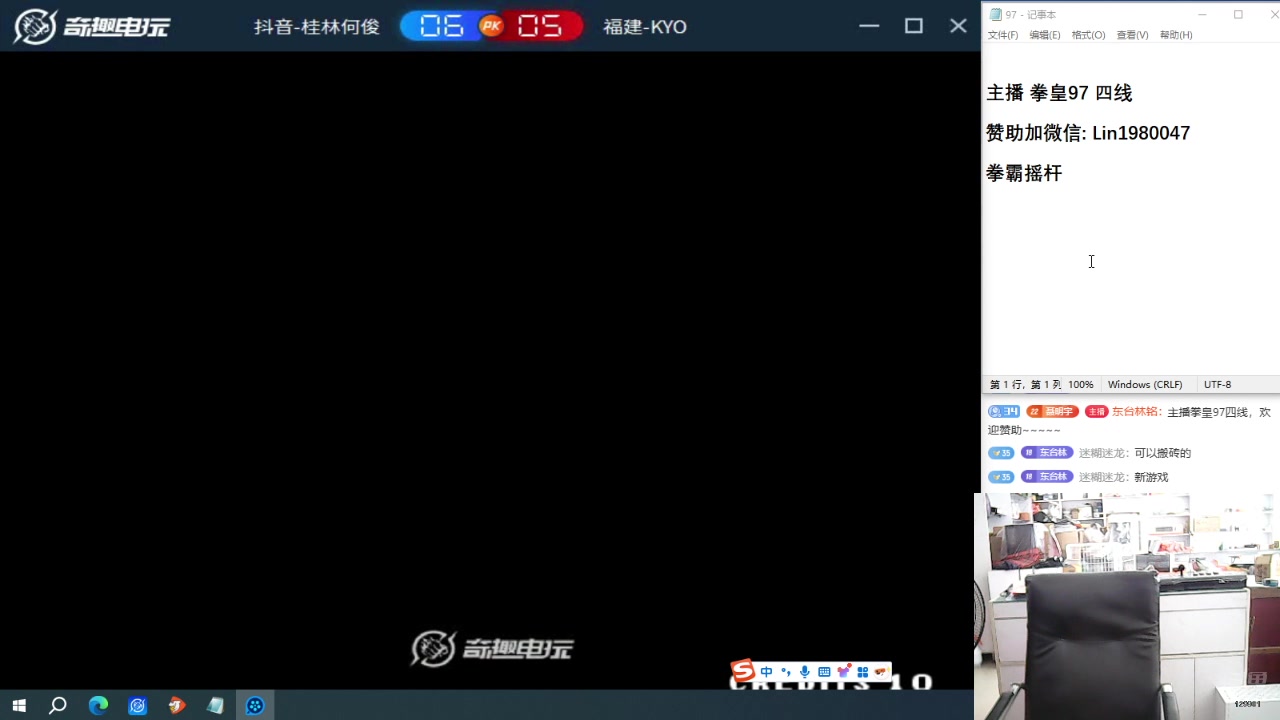Maximize the 奇趣电玩 game window

(914, 26)
